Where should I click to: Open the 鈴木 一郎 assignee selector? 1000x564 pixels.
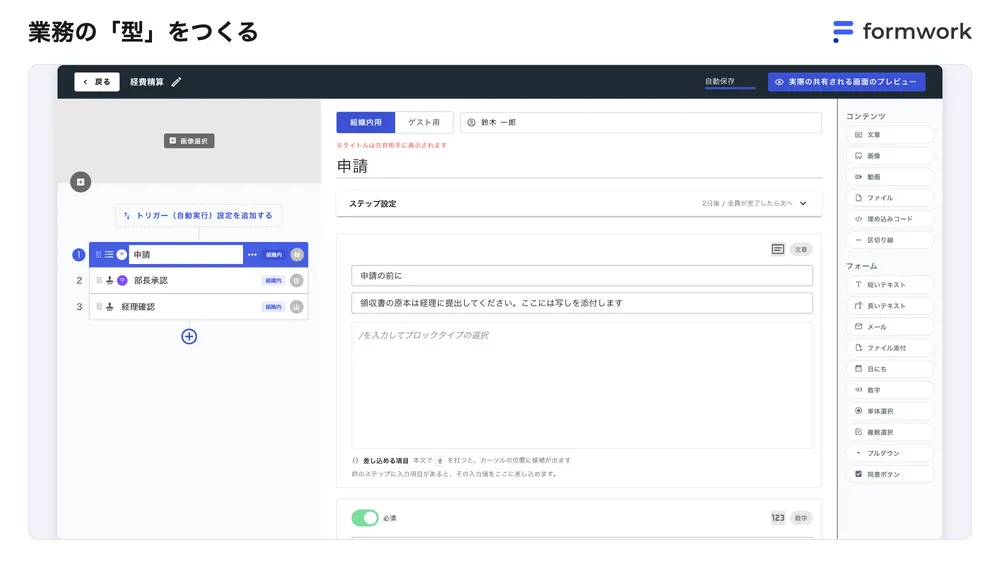point(641,122)
